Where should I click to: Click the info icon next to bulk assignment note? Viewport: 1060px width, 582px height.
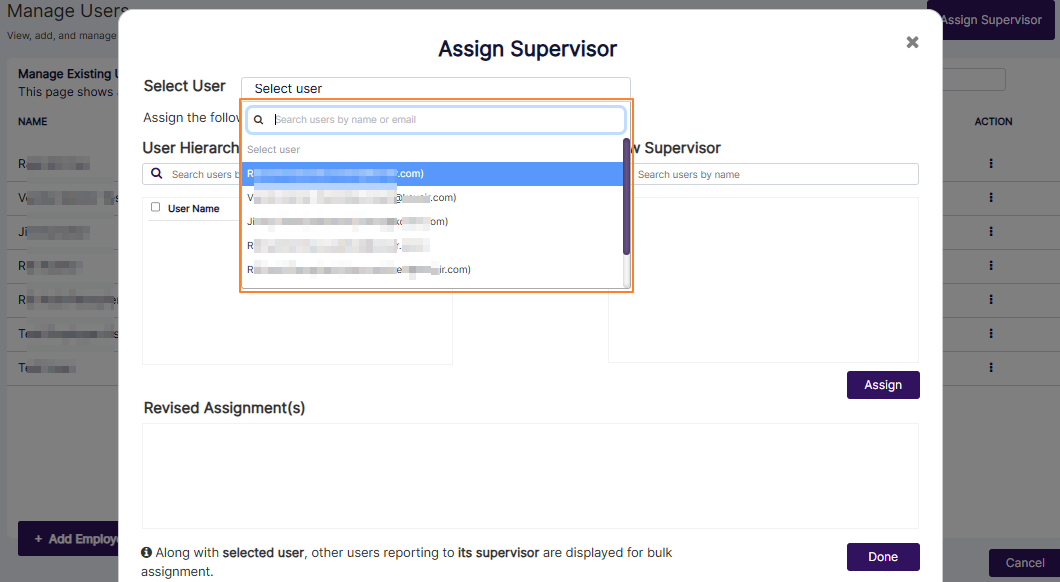click(x=147, y=552)
